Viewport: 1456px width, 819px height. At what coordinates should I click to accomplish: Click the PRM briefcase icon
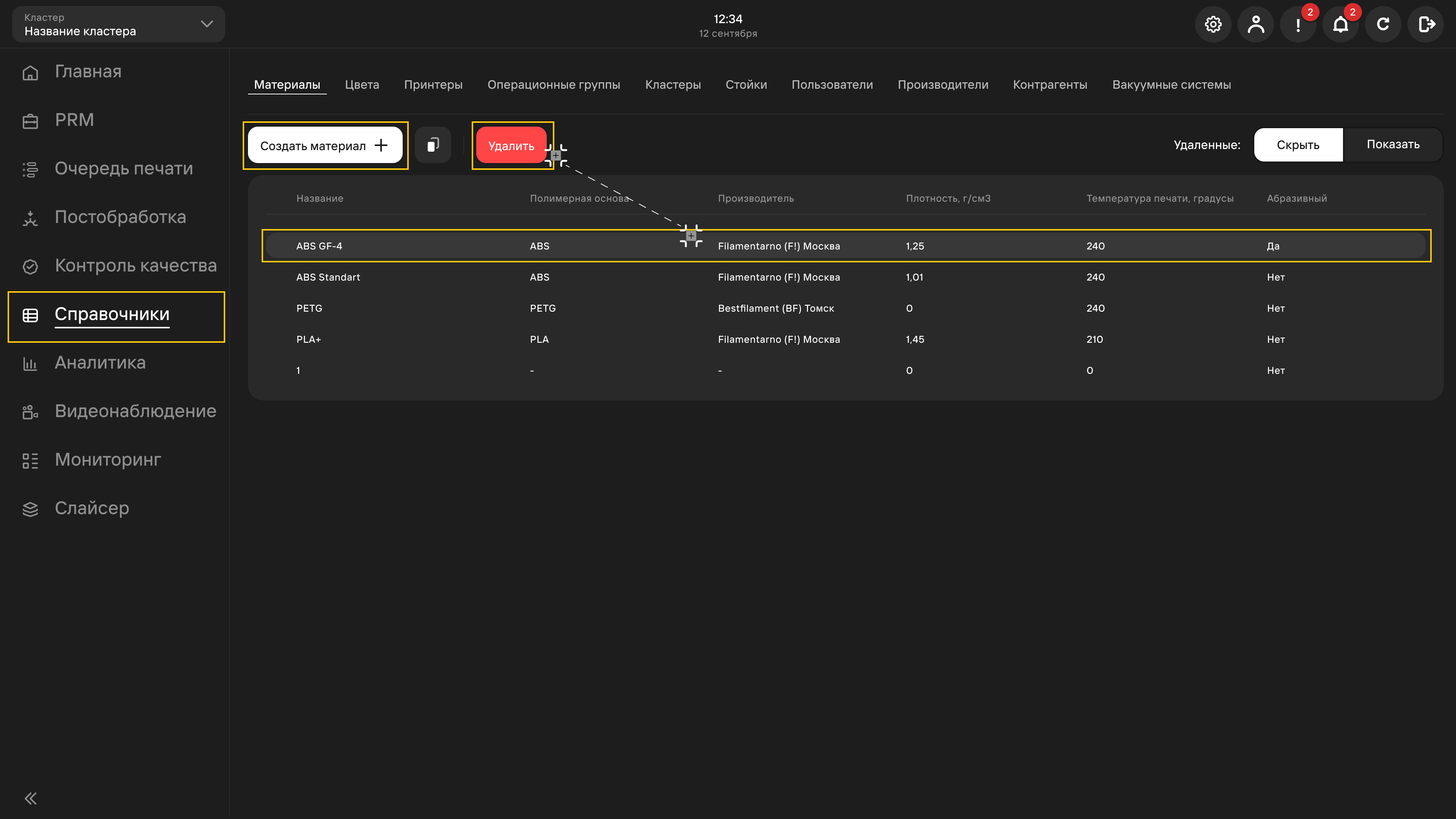point(30,121)
